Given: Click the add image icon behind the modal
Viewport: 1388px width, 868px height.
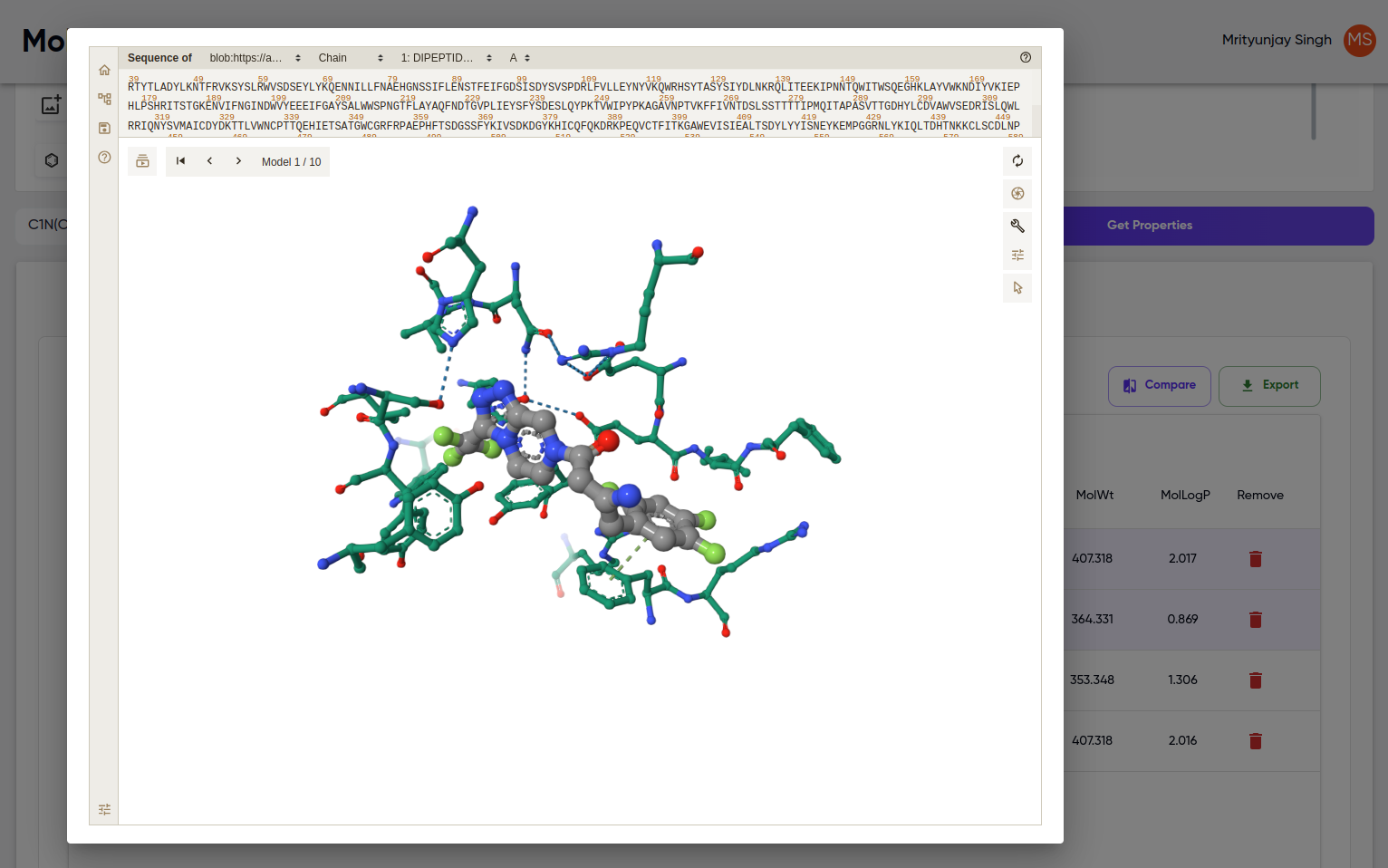Looking at the screenshot, I should point(52,105).
